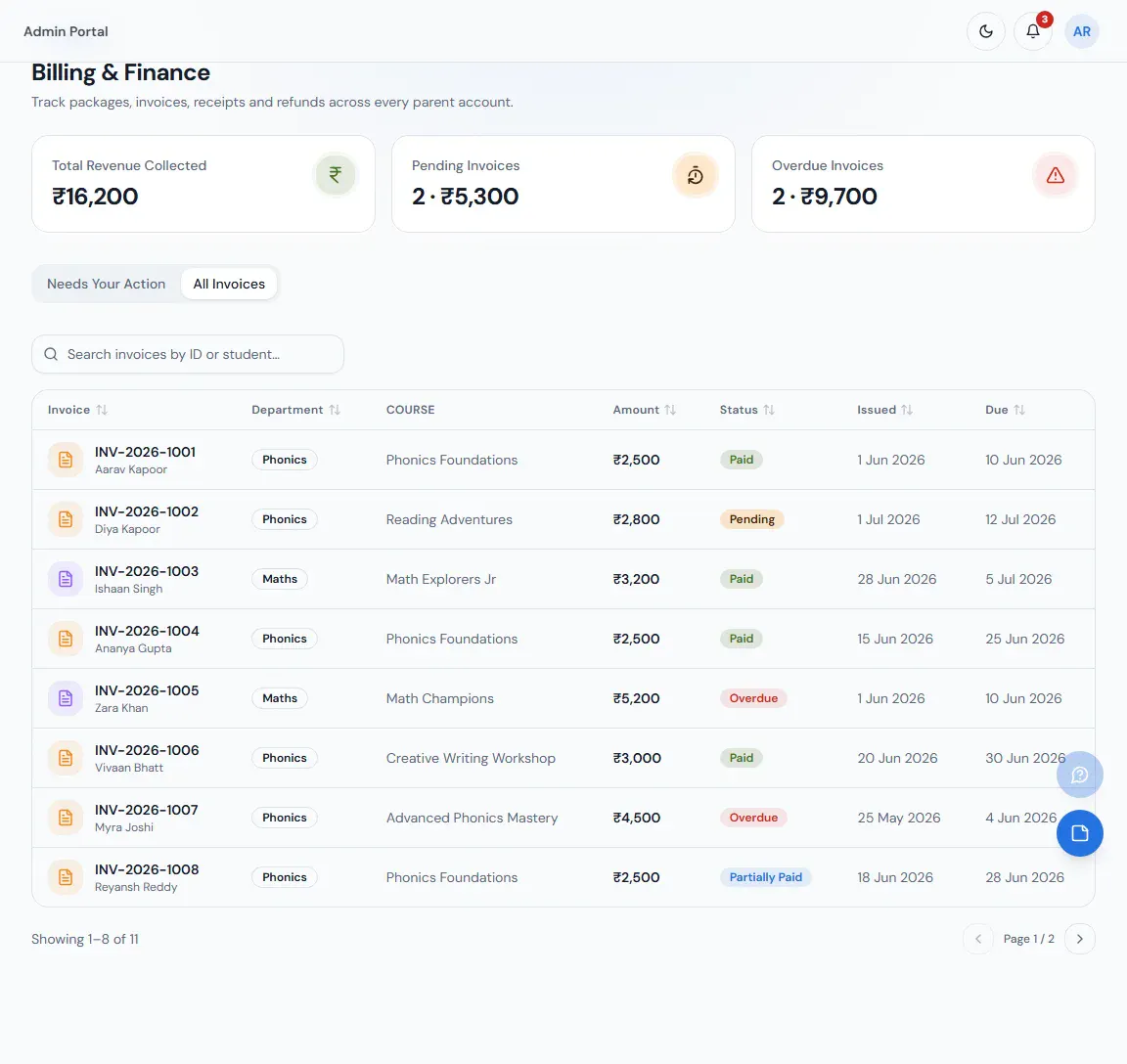This screenshot has height=1064, width=1127.
Task: Click the 25 May 2026 issued date
Action: (x=899, y=818)
